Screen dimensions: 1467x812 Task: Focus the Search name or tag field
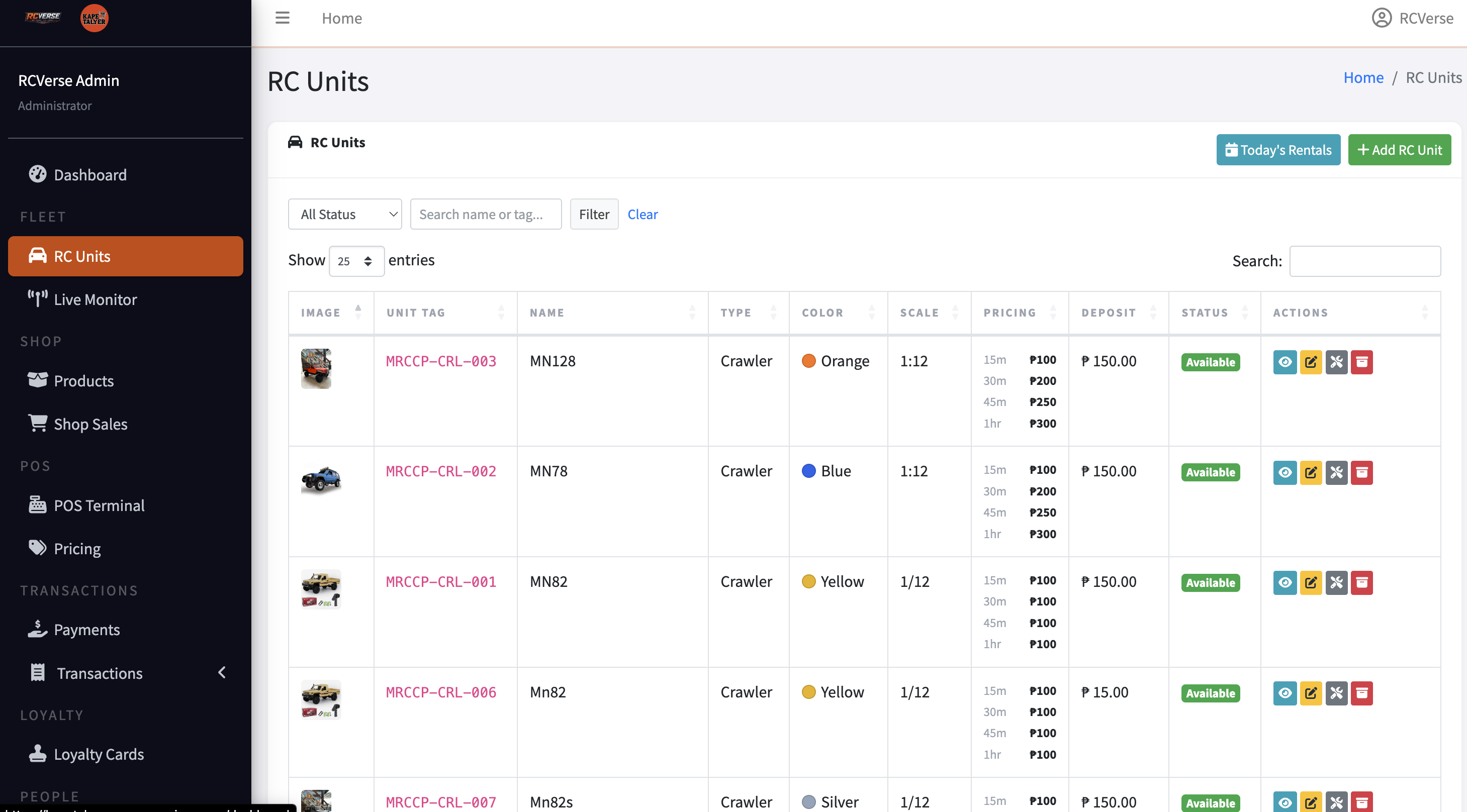click(486, 214)
